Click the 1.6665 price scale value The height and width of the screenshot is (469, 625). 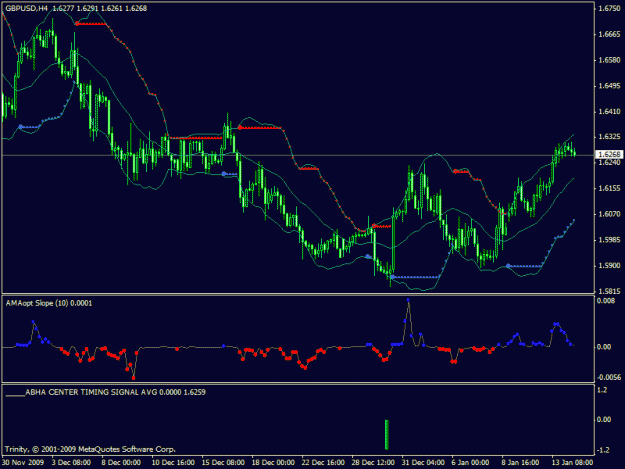609,34
